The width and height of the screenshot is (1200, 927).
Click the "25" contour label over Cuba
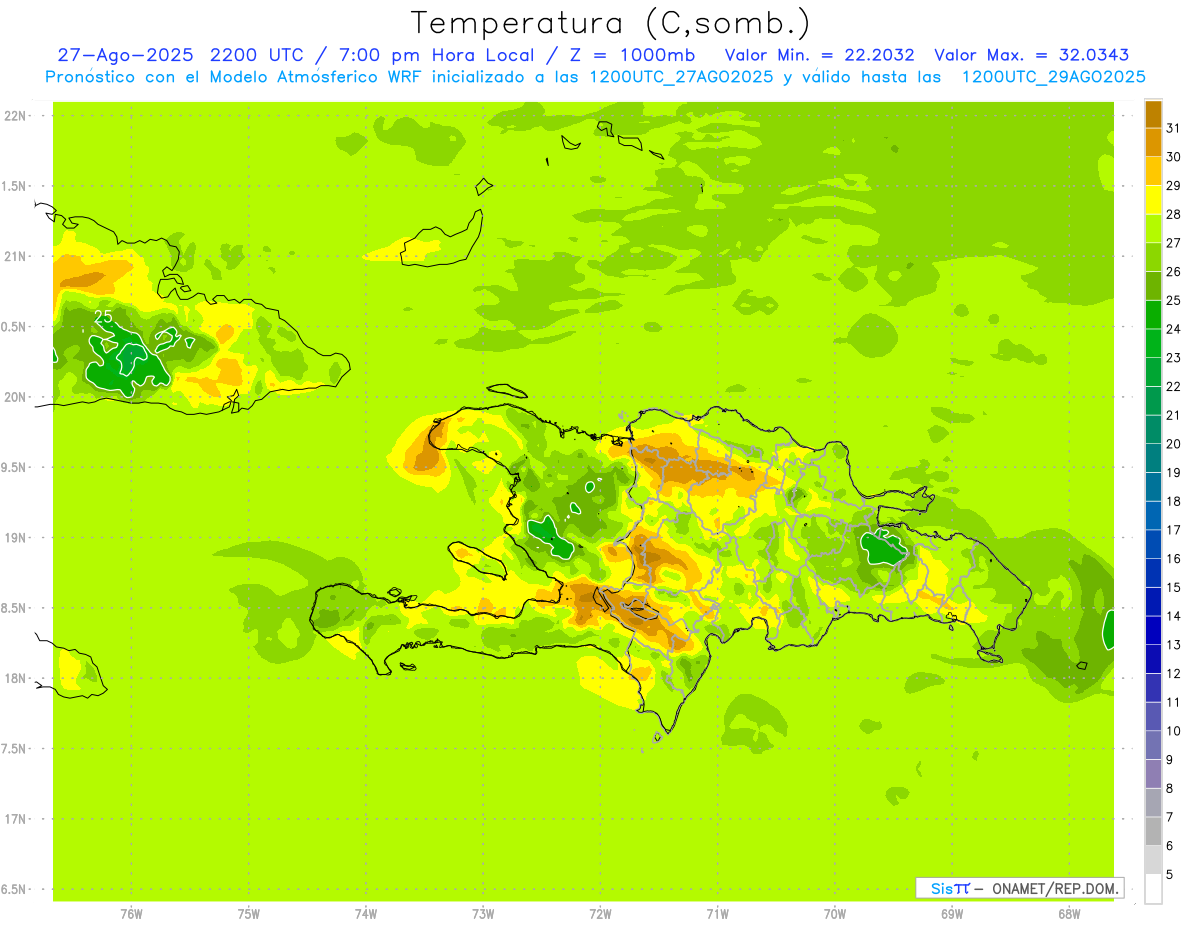click(103, 316)
